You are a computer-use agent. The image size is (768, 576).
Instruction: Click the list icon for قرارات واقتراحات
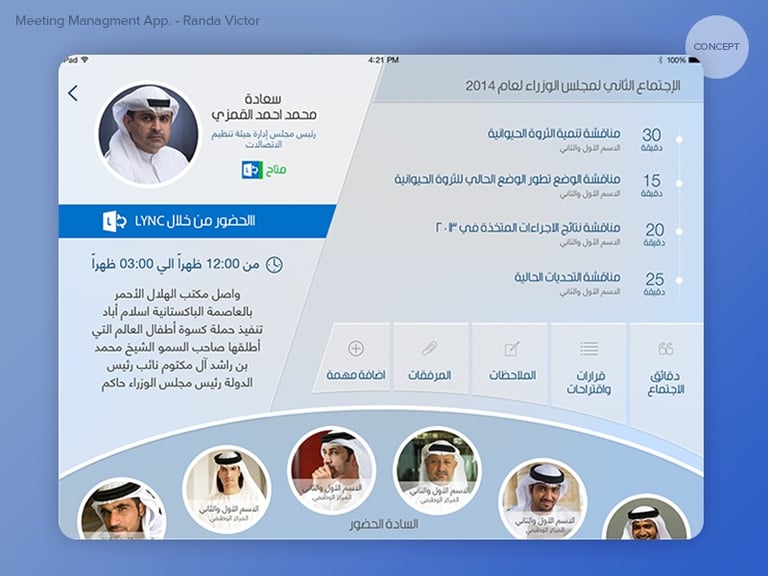tap(589, 348)
